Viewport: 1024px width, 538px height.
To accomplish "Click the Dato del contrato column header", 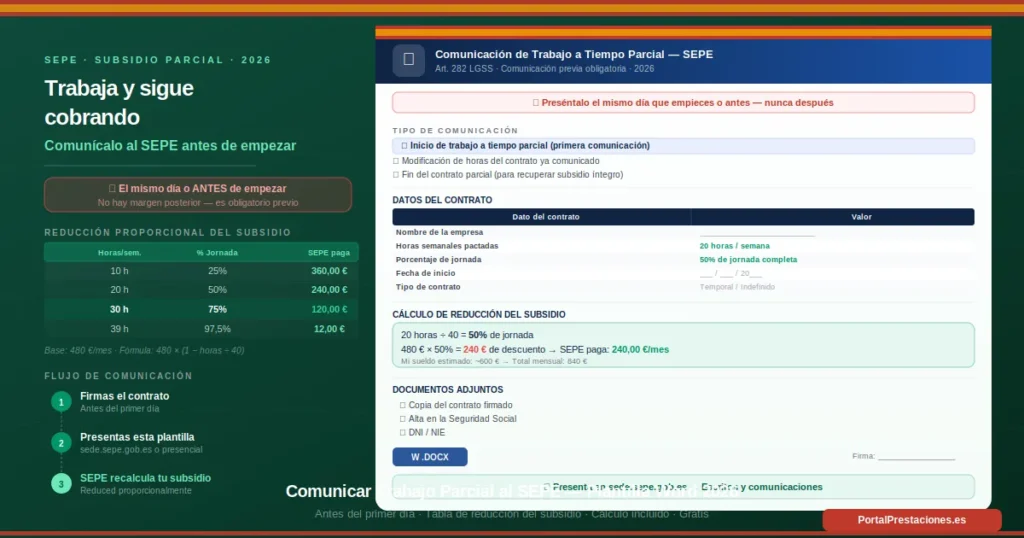I will [x=546, y=217].
